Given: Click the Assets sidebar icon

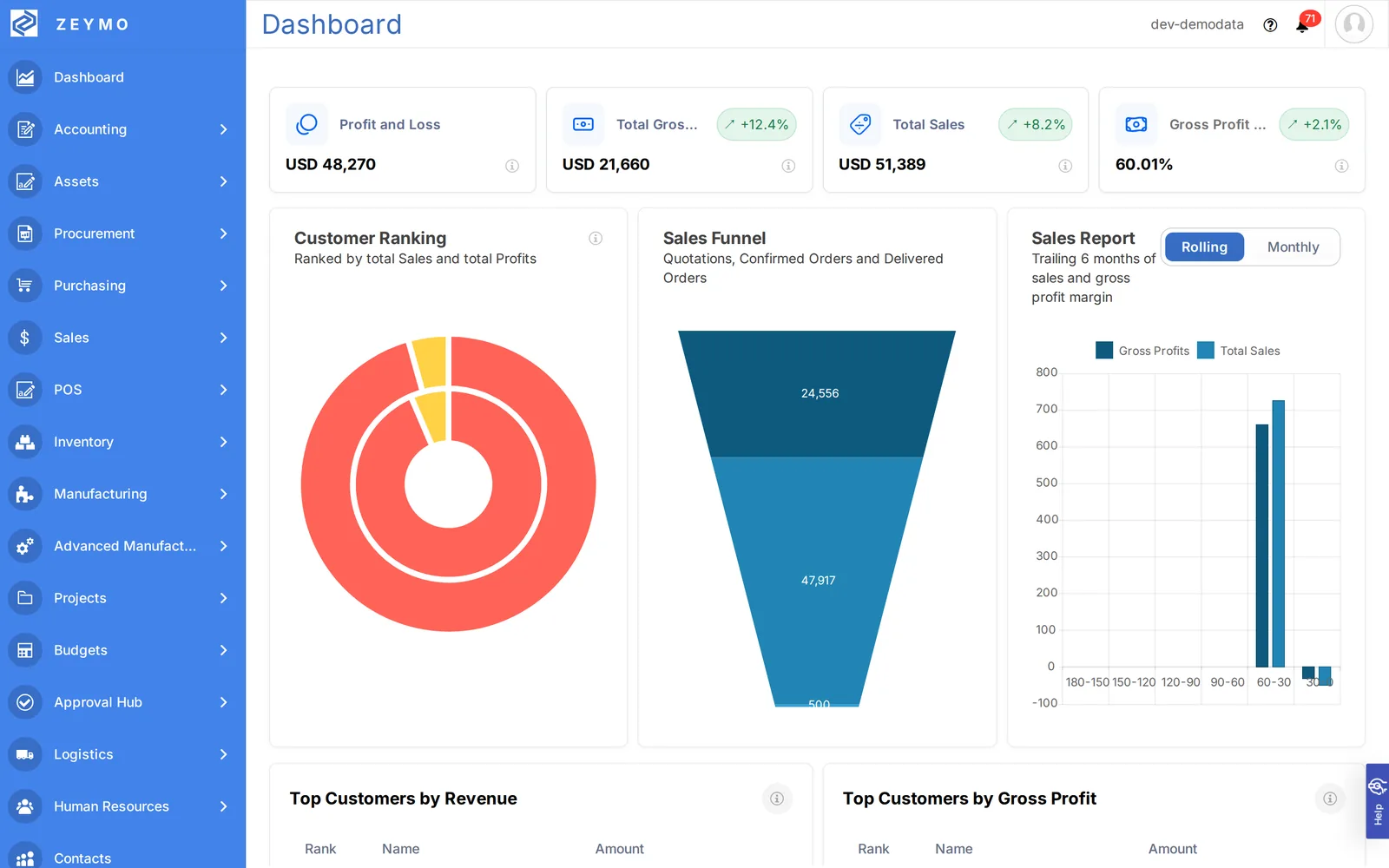Looking at the screenshot, I should pyautogui.click(x=25, y=181).
